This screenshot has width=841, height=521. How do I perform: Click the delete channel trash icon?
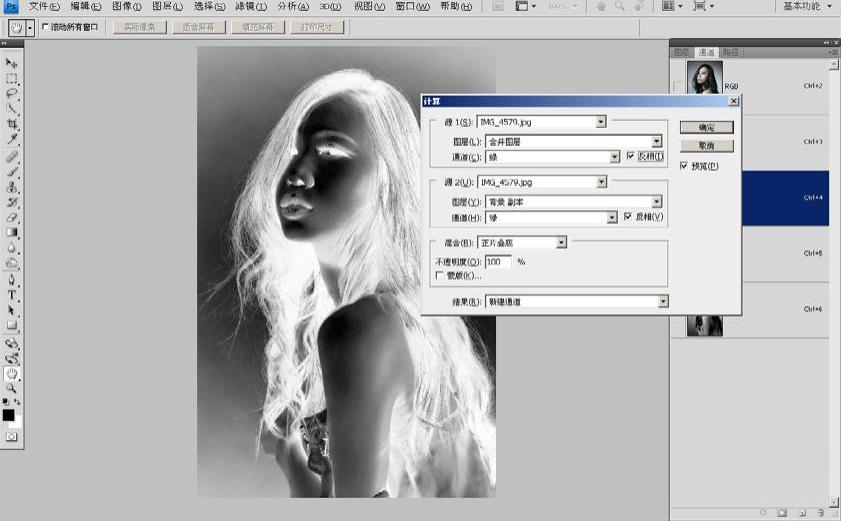coord(821,513)
